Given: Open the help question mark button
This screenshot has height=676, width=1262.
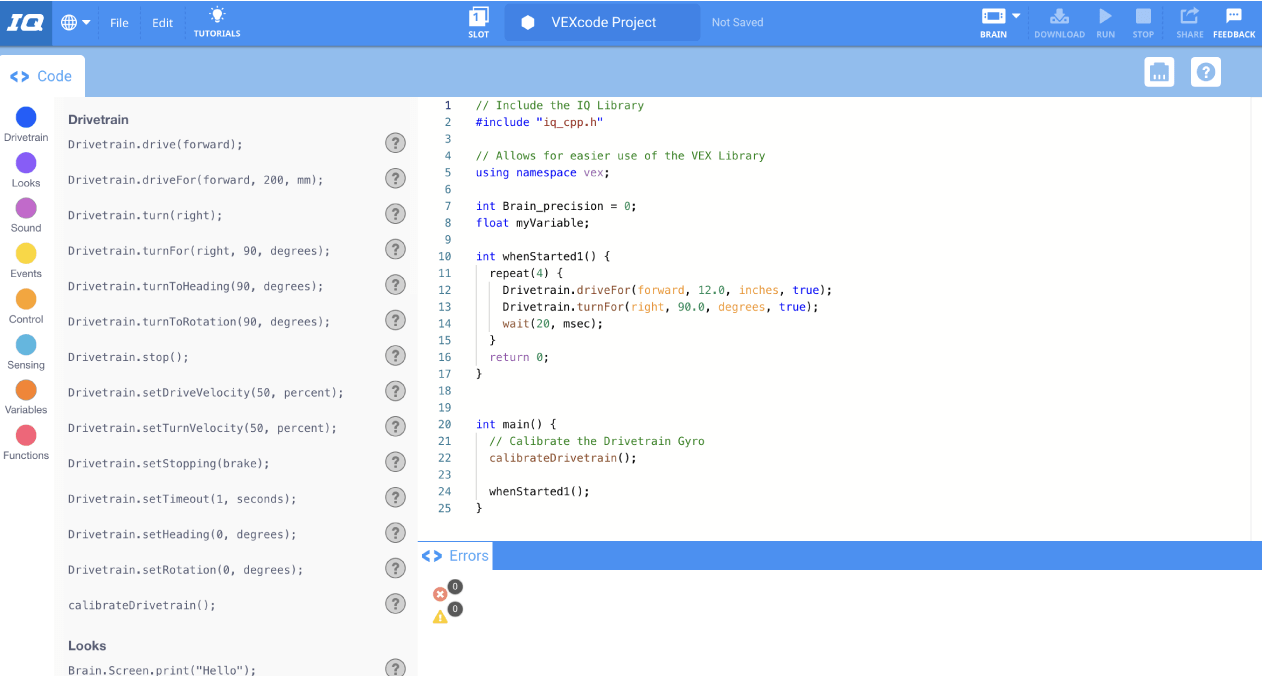Looking at the screenshot, I should click(1206, 72).
